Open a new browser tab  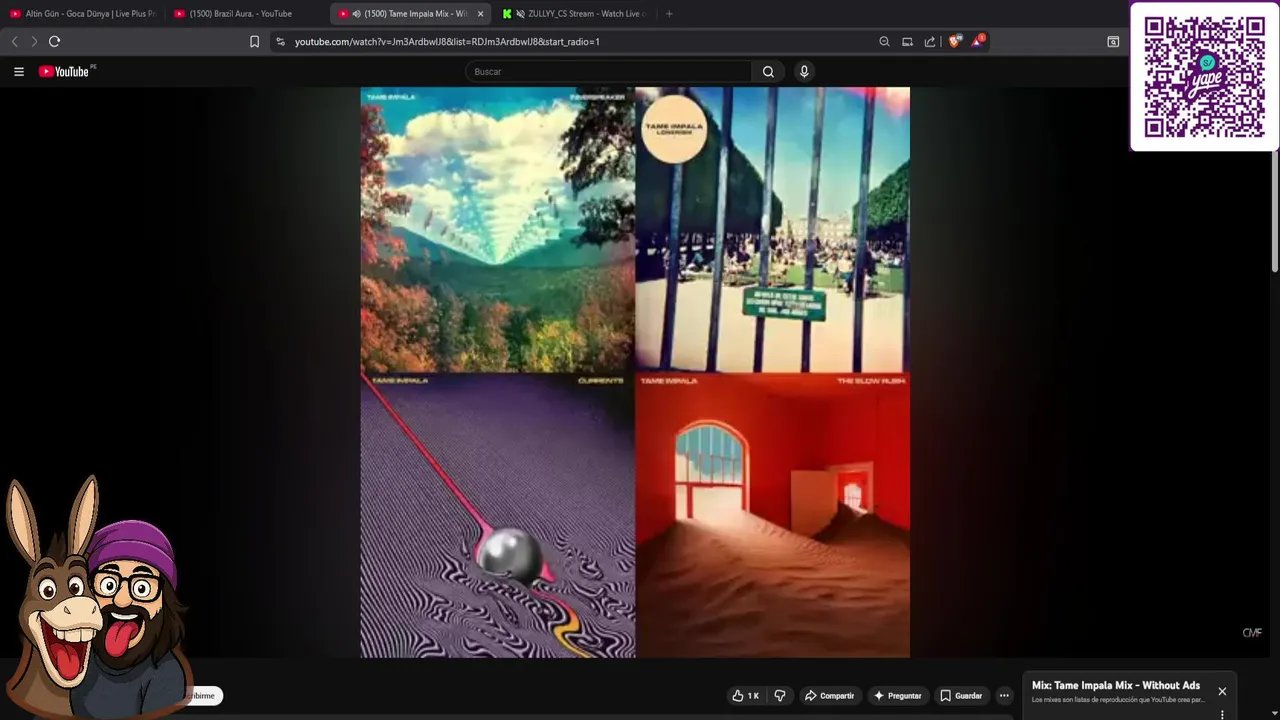[669, 14]
